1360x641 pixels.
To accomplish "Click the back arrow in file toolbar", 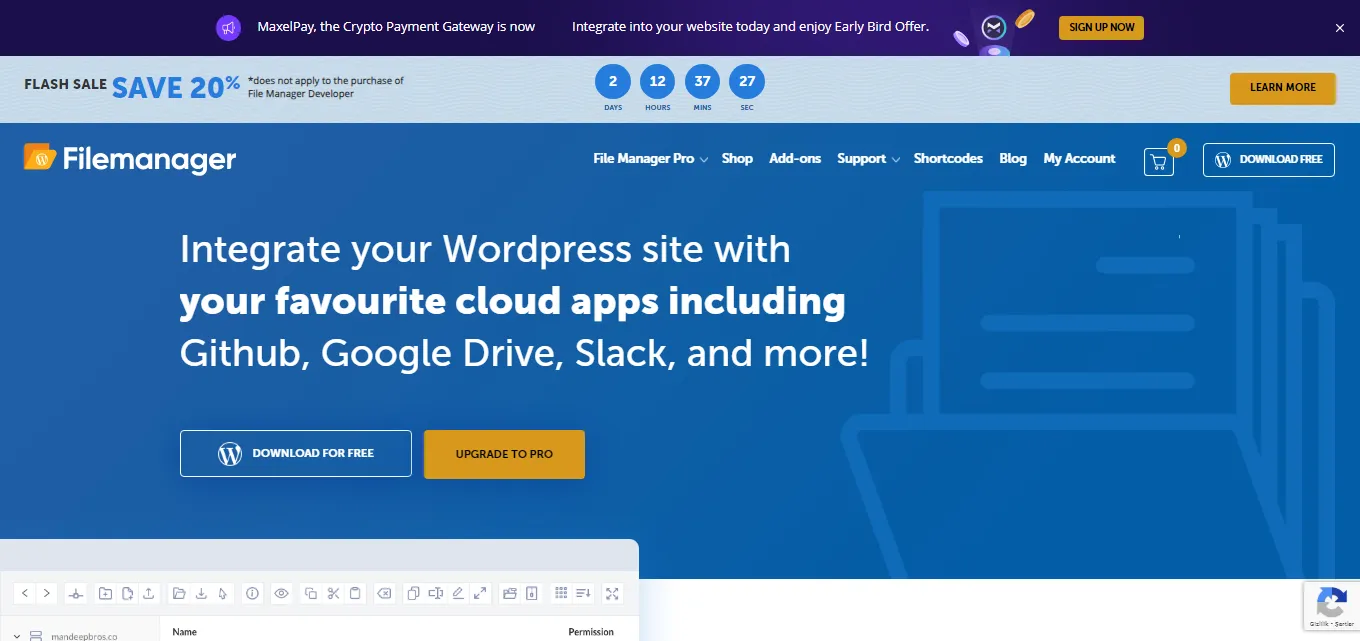I will point(25,593).
